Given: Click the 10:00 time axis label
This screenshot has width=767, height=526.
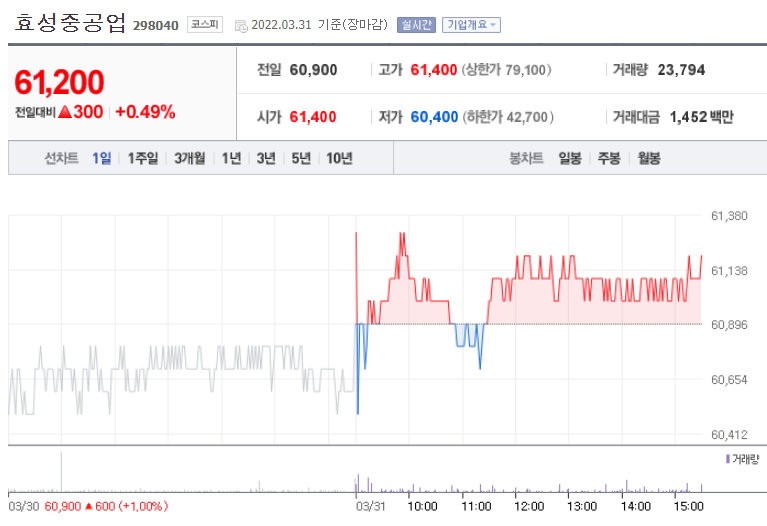Looking at the screenshot, I should click(x=422, y=506).
